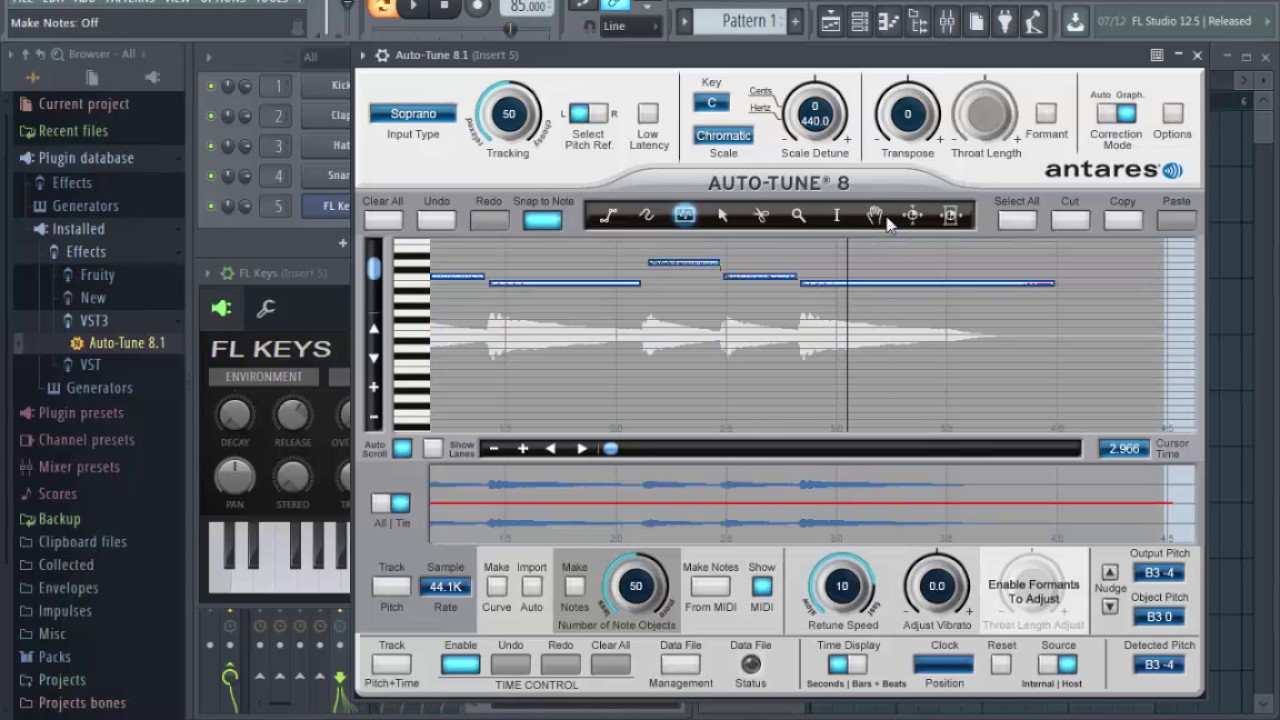The image size is (1280, 720).
Task: Click the Record transport button
Action: click(x=478, y=7)
